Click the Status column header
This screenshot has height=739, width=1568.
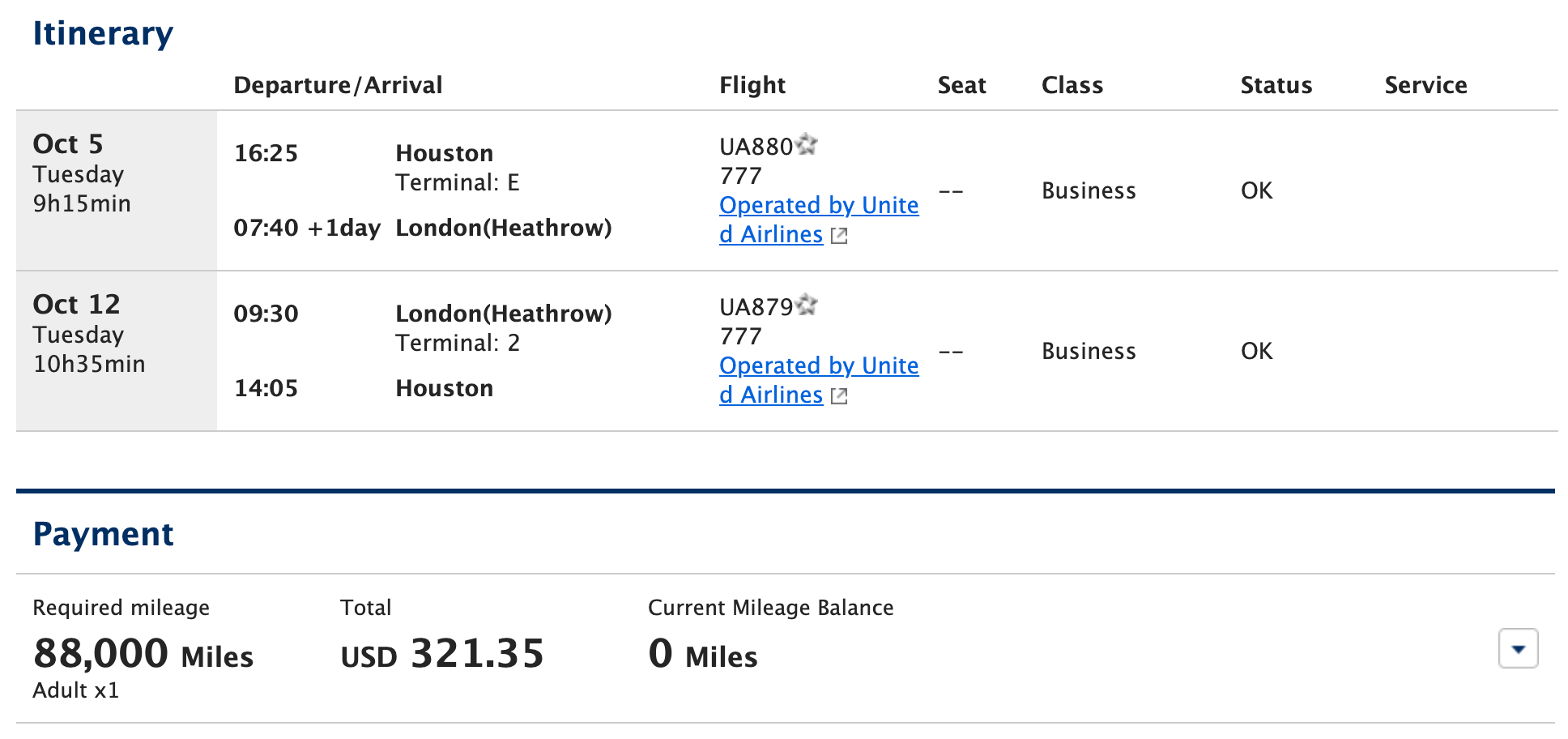coord(1276,85)
